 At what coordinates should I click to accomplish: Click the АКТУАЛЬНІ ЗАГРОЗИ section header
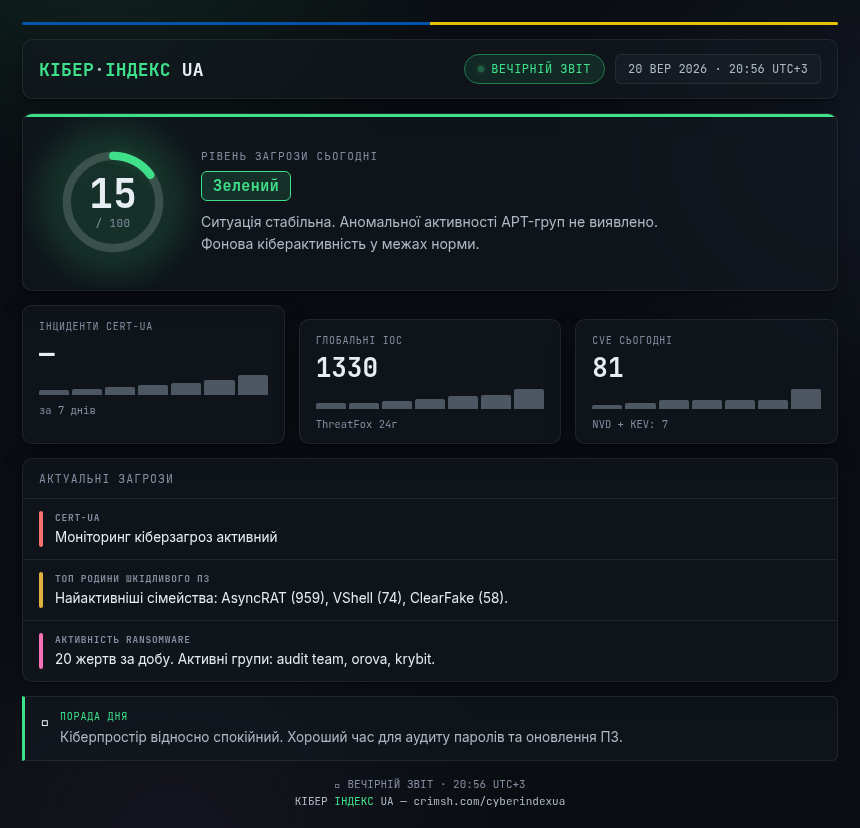(106, 479)
